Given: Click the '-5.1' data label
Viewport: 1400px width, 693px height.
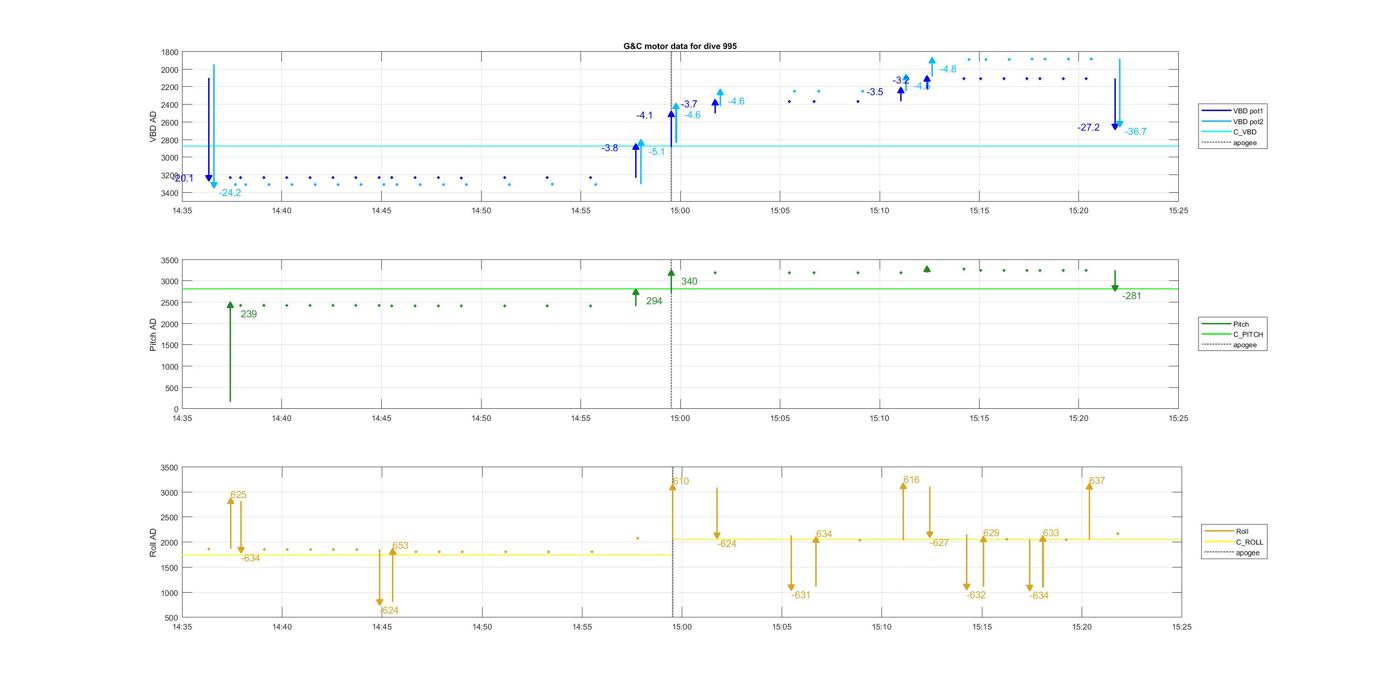Looking at the screenshot, I should pyautogui.click(x=656, y=152).
